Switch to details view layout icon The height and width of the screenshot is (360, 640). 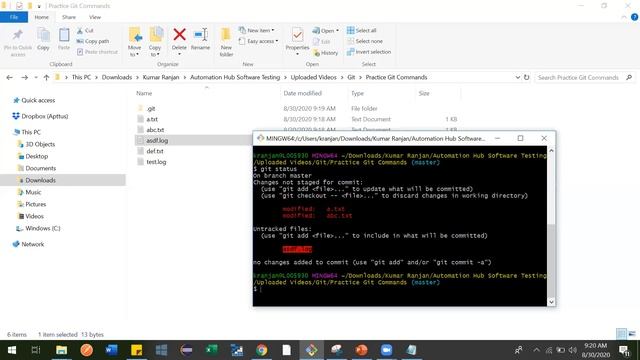click(621, 334)
